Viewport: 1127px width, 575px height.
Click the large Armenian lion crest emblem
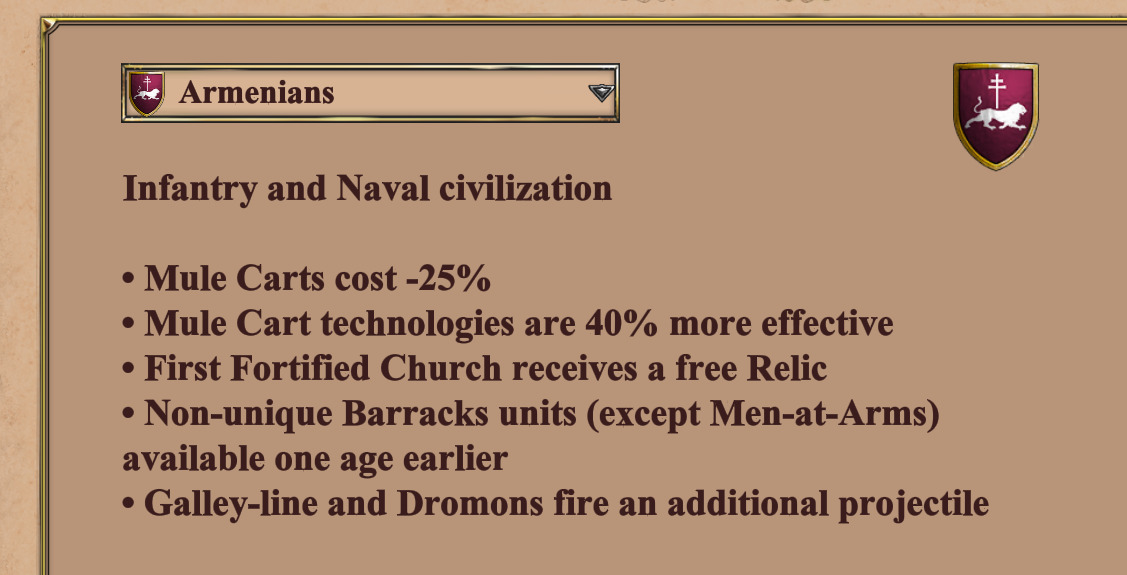[x=995, y=116]
